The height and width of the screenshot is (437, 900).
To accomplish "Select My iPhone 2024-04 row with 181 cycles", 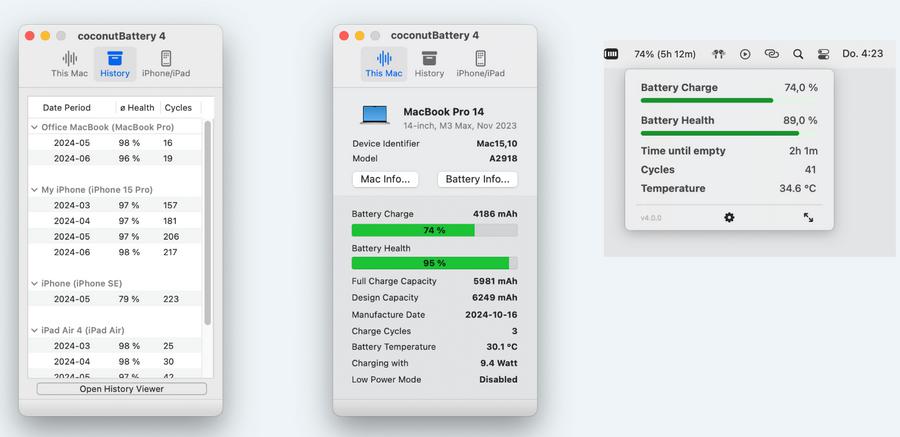I will coord(115,221).
